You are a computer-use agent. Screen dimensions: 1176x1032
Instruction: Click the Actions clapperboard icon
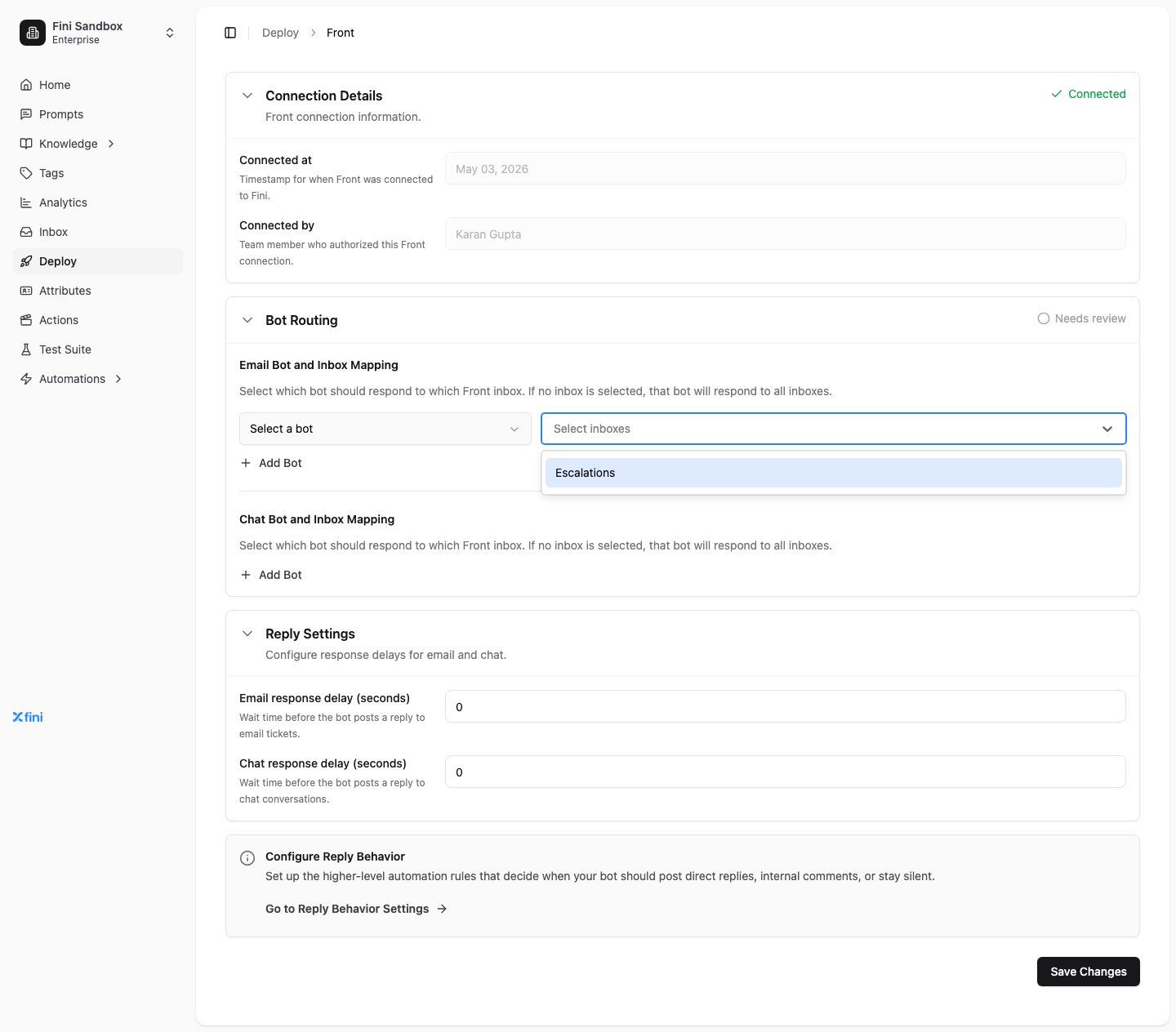coord(26,320)
